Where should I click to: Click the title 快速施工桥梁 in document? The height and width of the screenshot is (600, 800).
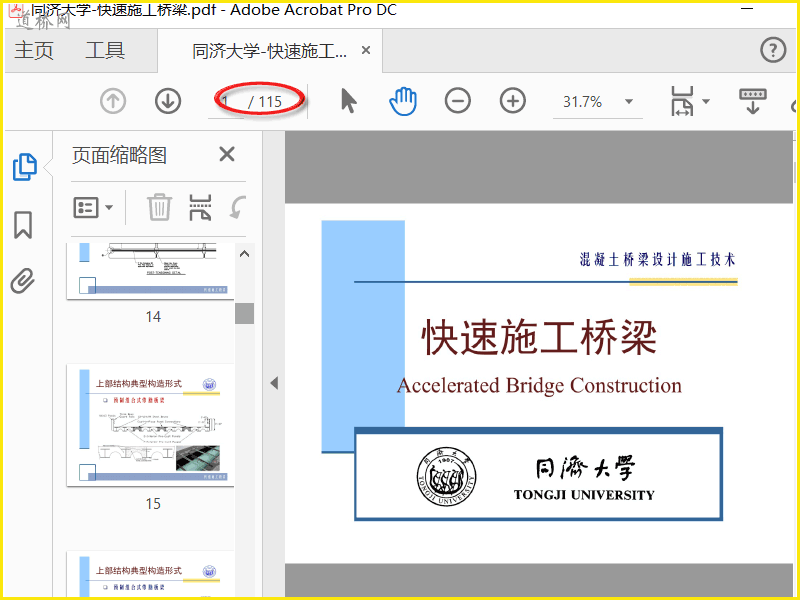[x=539, y=337]
